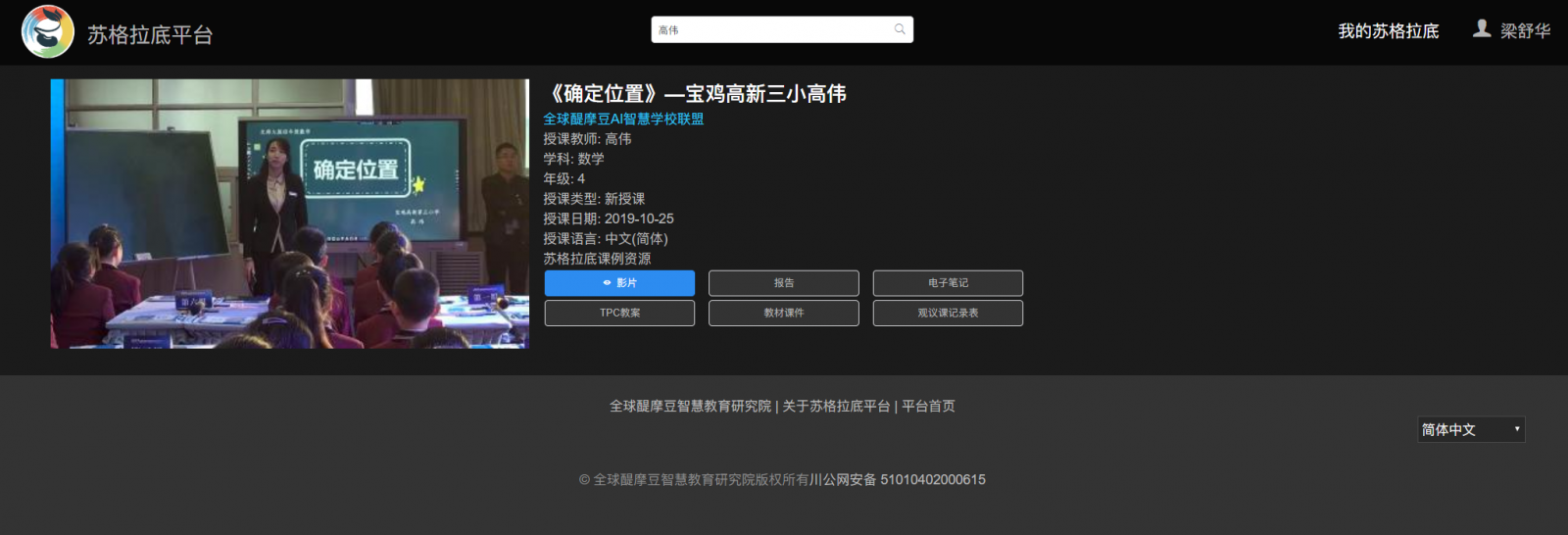Open 关于苏格拉底平台 footer link

(x=836, y=406)
